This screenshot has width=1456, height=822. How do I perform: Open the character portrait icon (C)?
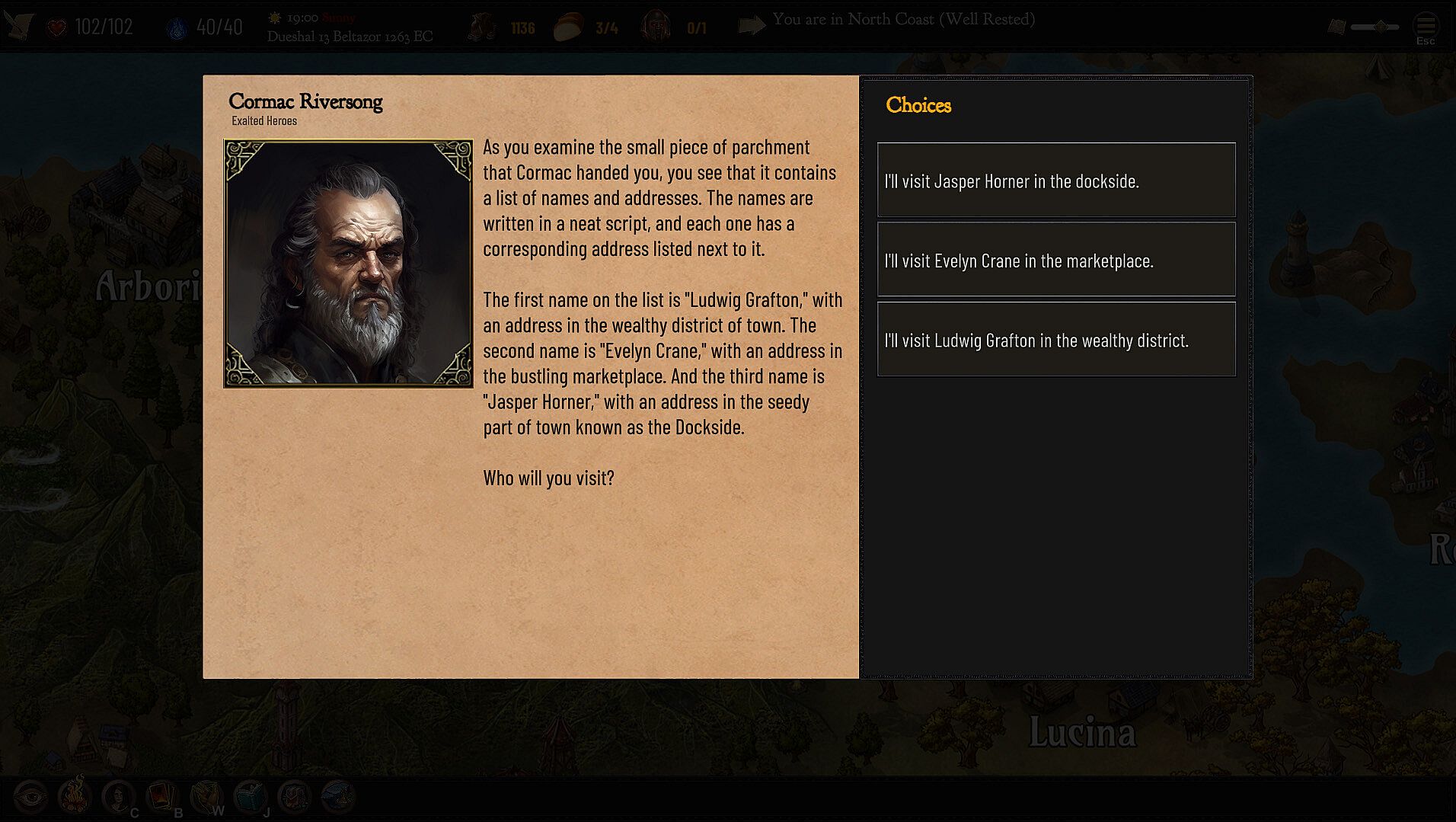click(x=118, y=797)
